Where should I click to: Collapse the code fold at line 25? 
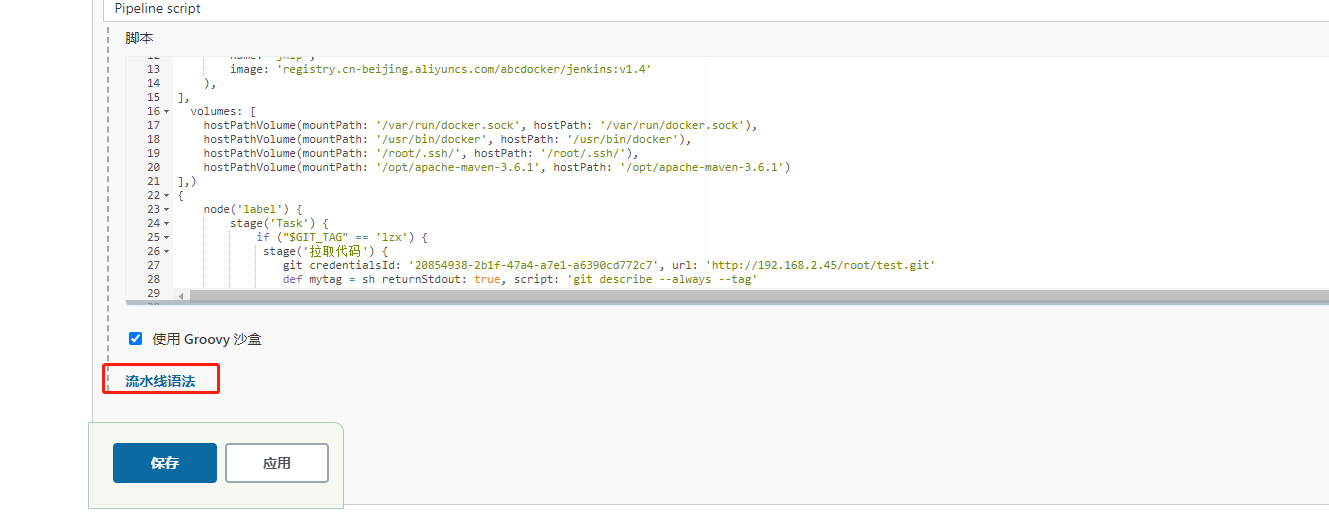[x=167, y=237]
